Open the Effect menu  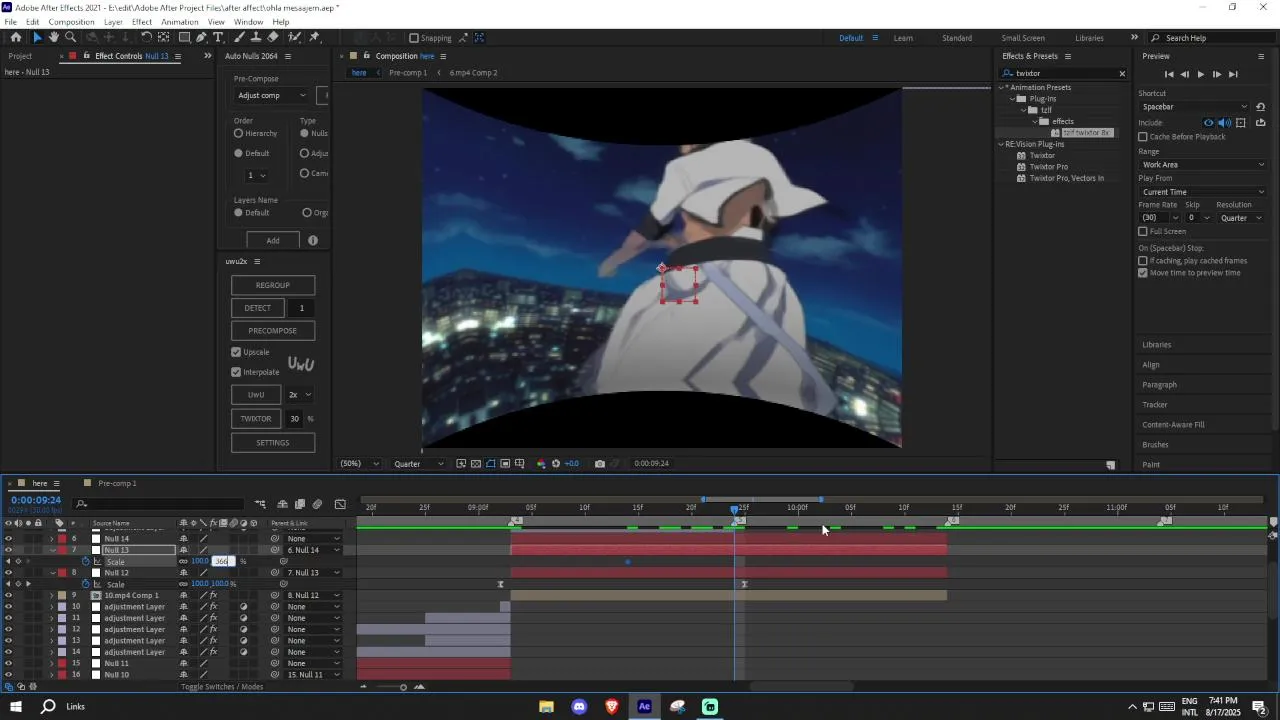coord(142,22)
